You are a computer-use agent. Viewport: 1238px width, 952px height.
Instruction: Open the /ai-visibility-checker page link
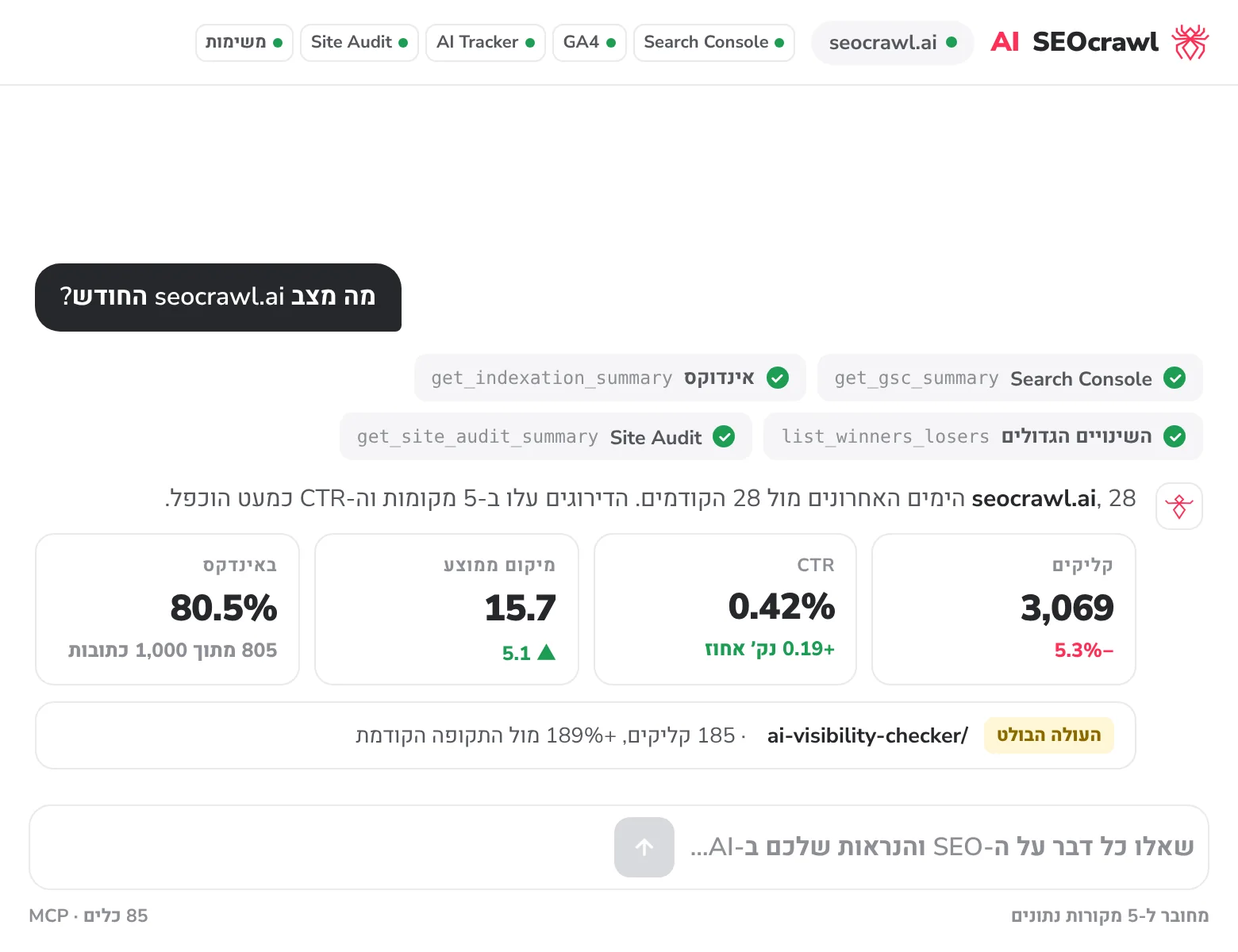point(867,736)
